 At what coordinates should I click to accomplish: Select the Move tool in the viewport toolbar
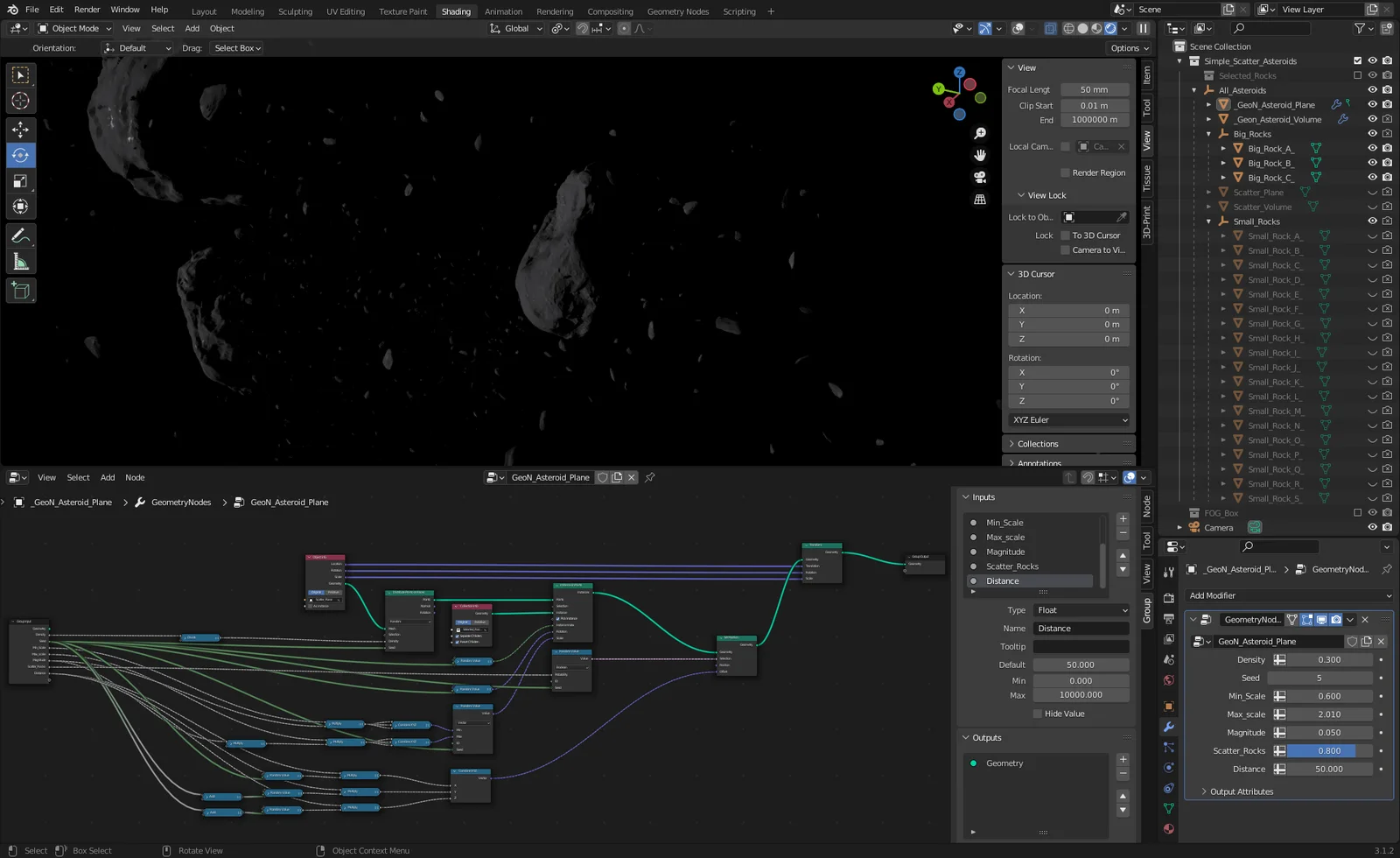point(21,129)
